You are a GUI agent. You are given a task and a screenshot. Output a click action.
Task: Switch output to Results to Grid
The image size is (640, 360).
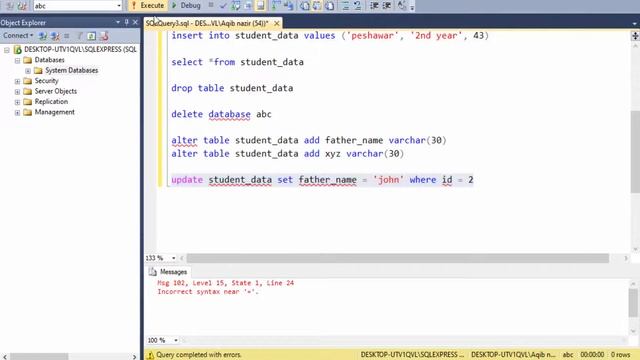[317, 6]
